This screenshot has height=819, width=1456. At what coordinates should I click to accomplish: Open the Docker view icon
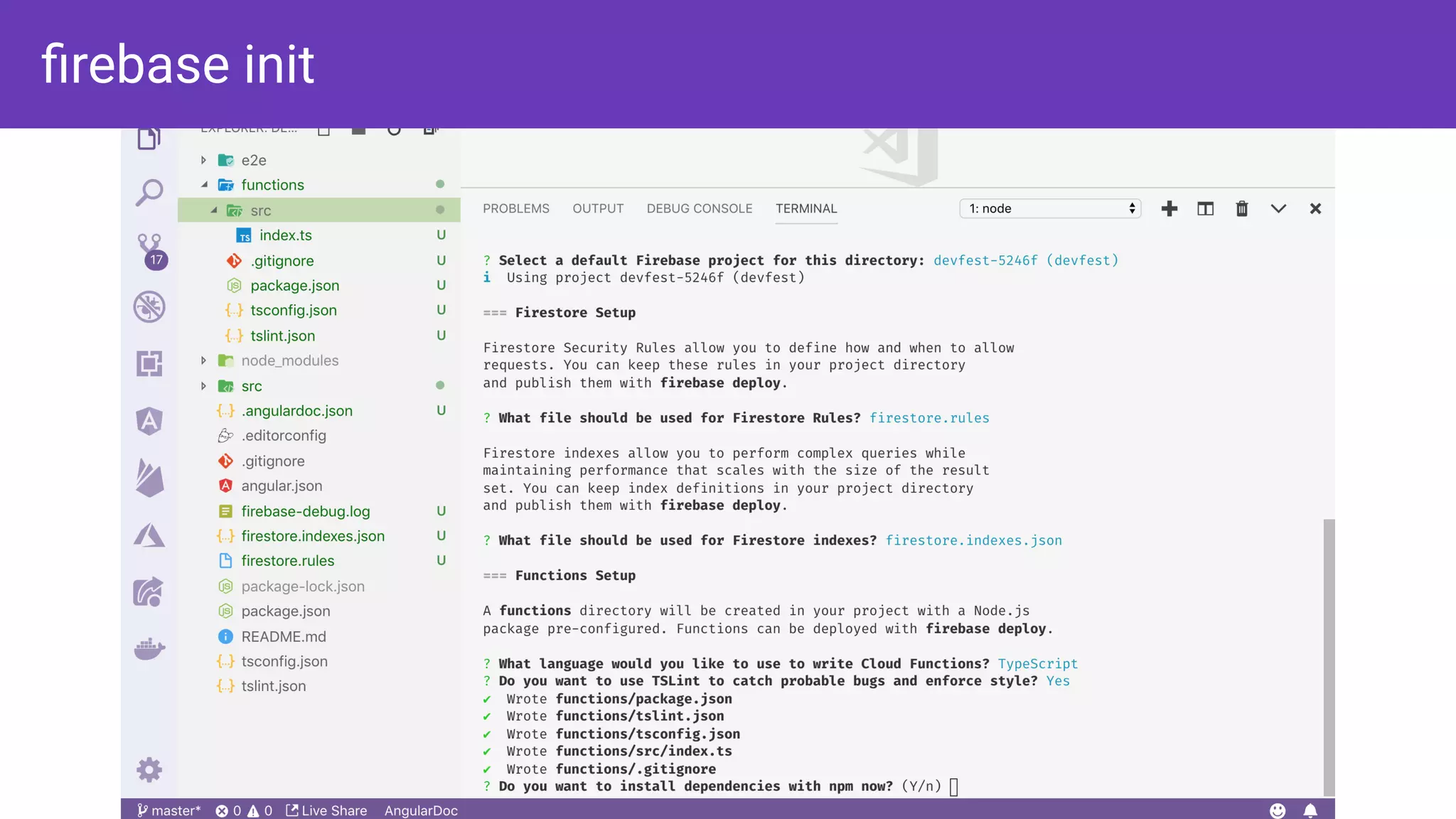click(x=149, y=648)
